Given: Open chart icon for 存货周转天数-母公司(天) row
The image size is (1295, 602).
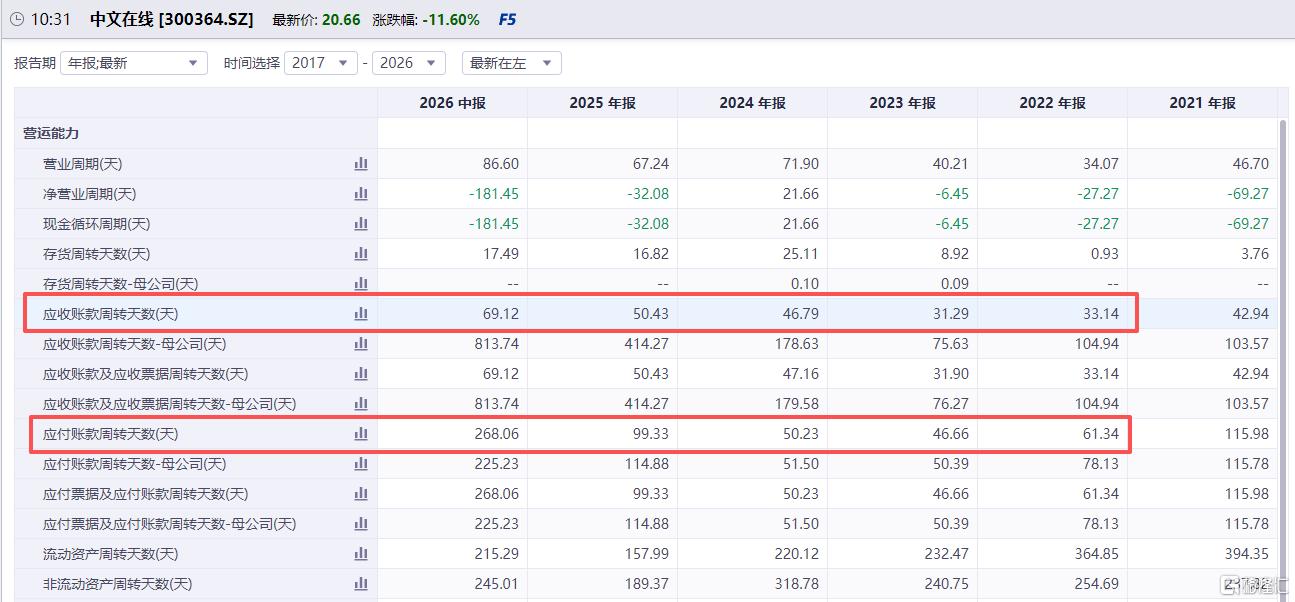Looking at the screenshot, I should pos(361,284).
